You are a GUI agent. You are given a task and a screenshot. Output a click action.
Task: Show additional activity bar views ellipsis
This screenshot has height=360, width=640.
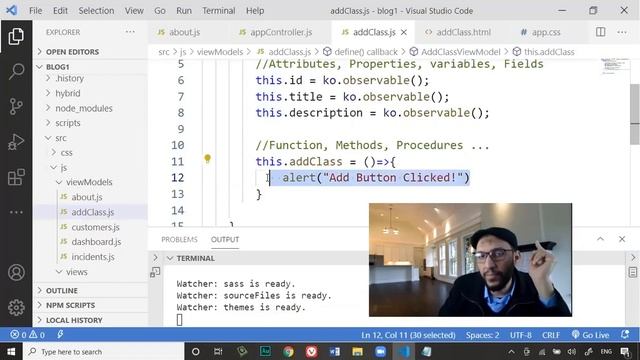pyautogui.click(x=16, y=212)
